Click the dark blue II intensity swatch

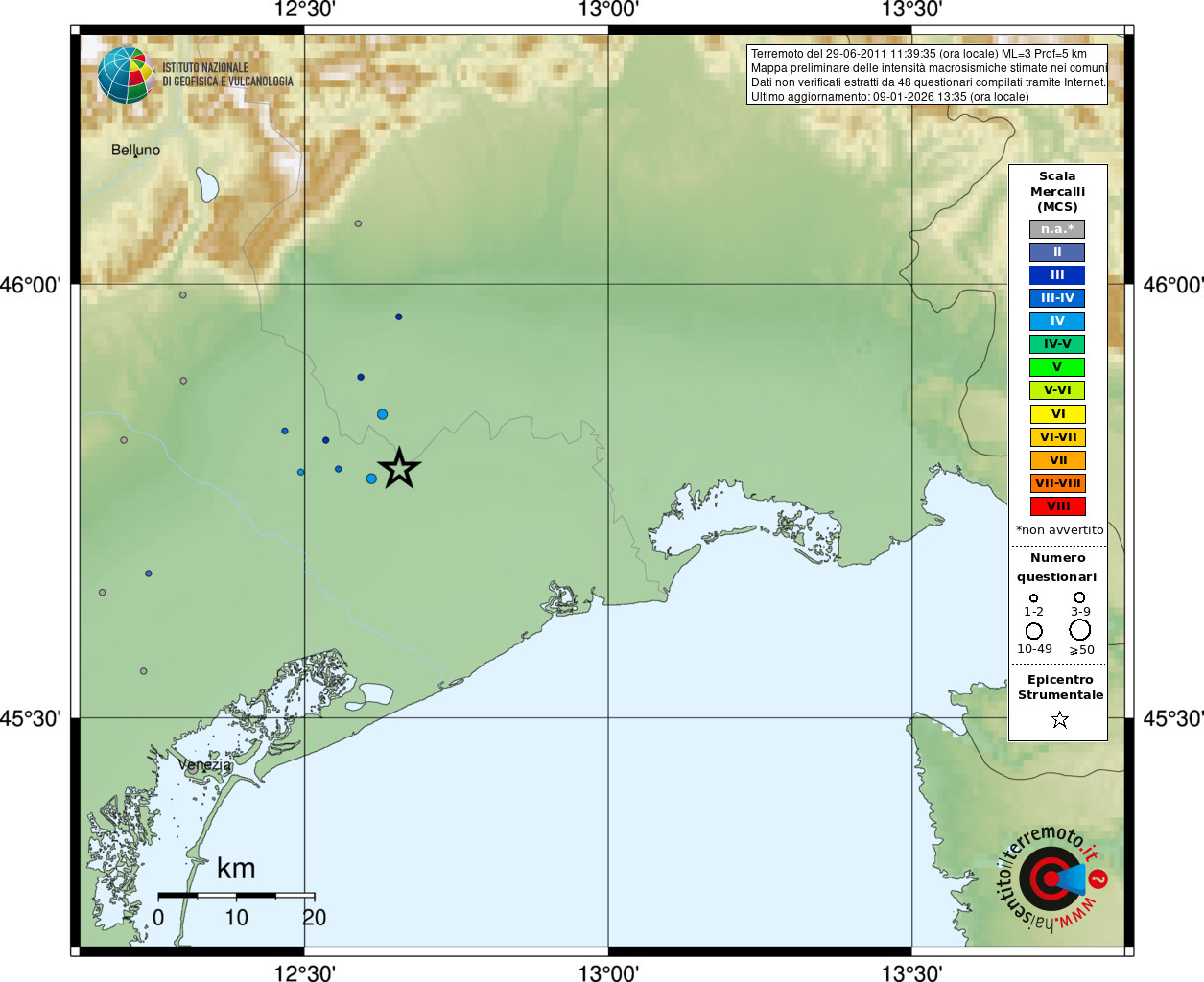click(1057, 252)
